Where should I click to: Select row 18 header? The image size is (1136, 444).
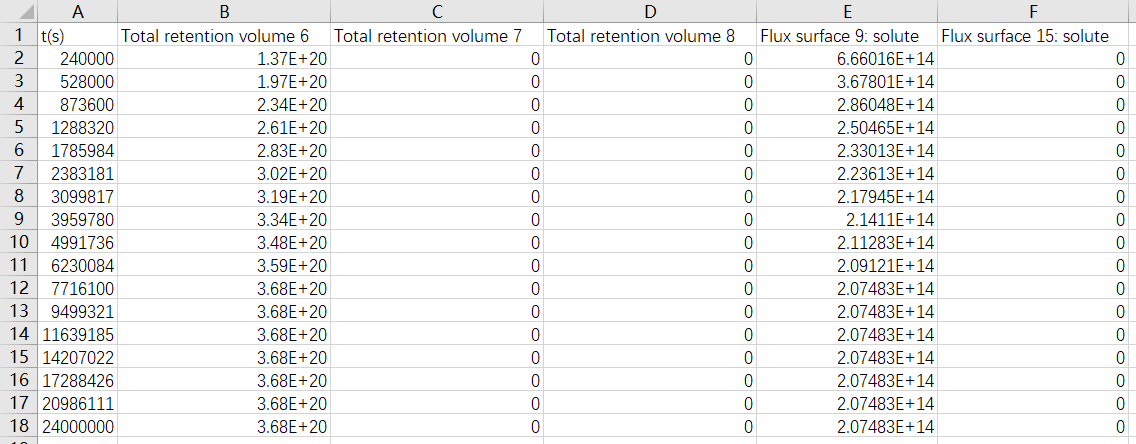[x=19, y=426]
